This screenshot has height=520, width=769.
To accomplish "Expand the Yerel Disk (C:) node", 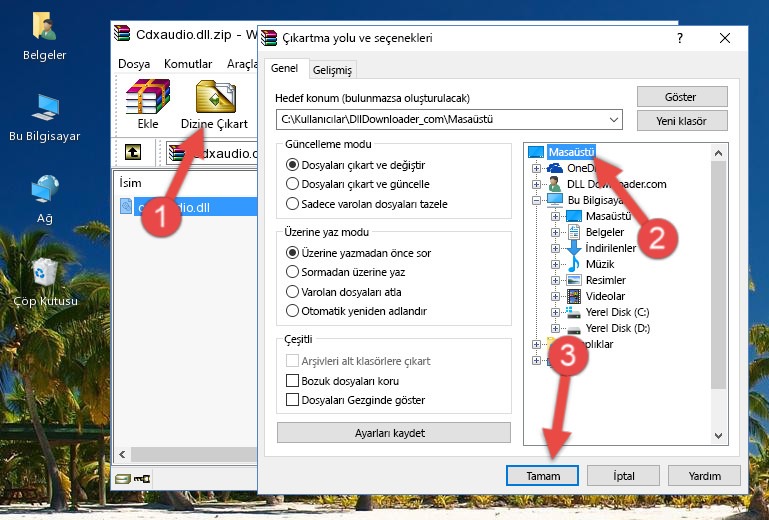I will coord(555,312).
